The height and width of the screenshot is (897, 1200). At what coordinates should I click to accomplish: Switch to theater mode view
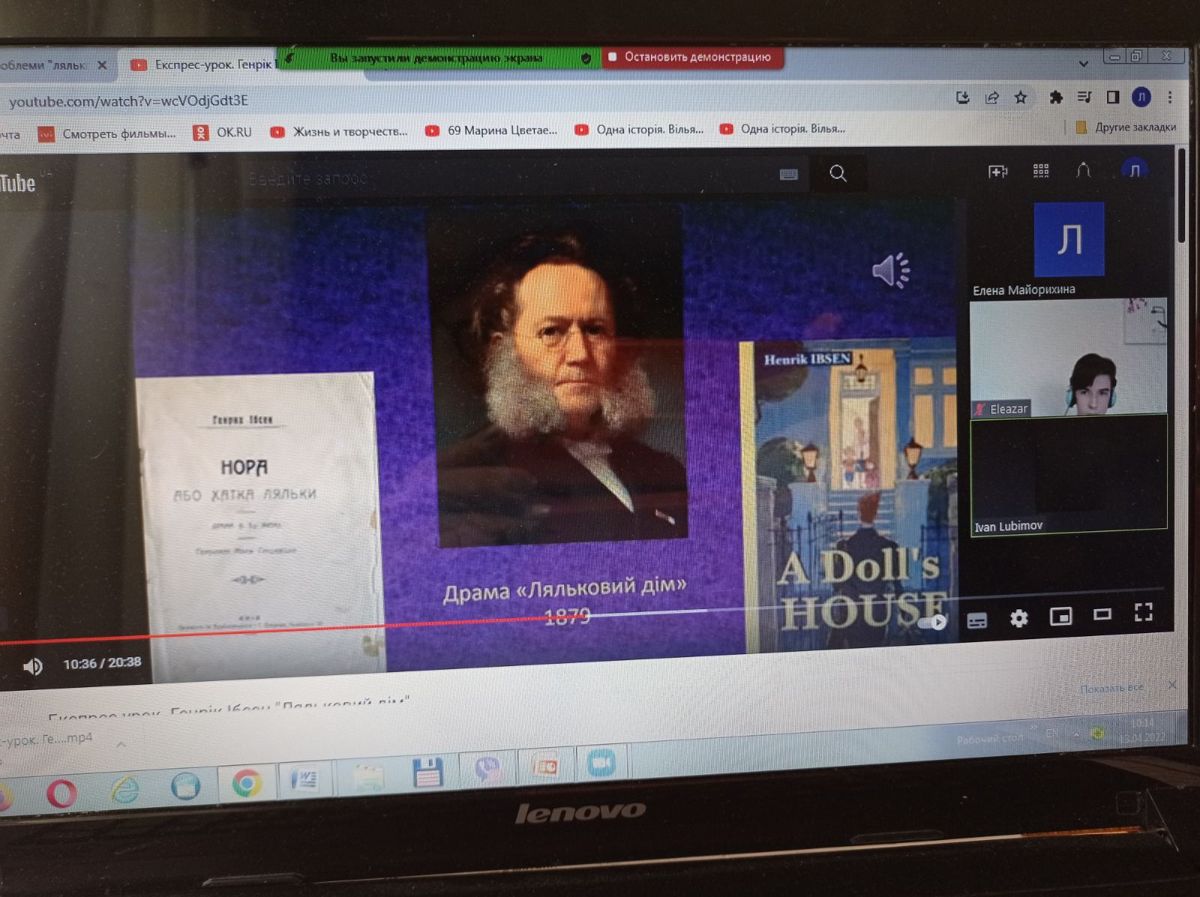(x=1102, y=615)
